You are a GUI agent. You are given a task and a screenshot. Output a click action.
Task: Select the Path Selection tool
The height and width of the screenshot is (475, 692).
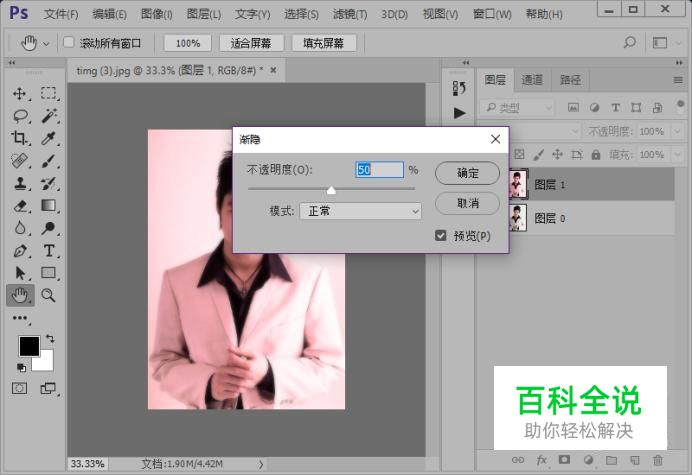pyautogui.click(x=19, y=273)
